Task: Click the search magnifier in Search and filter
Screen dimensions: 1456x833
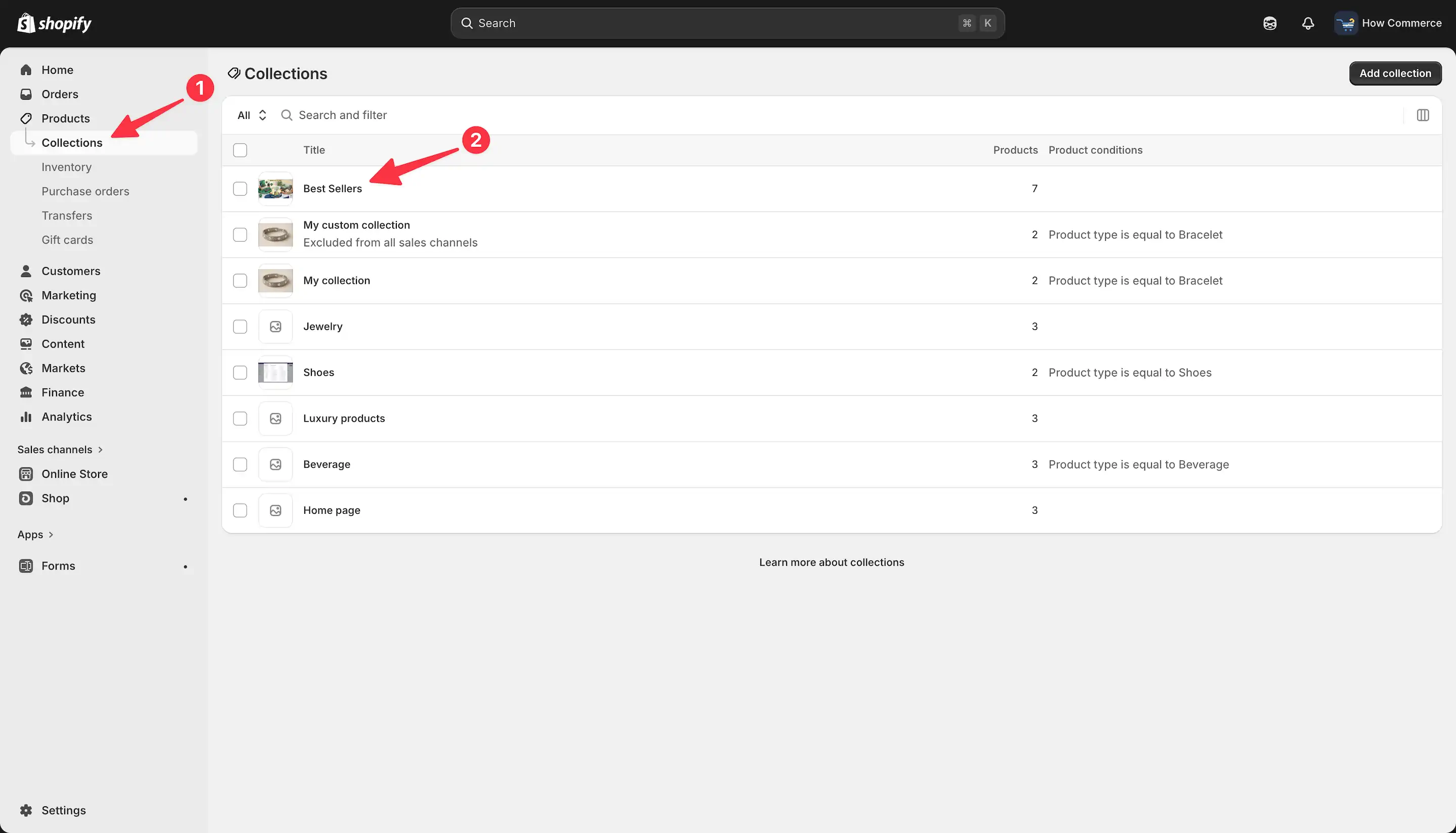Action: tap(287, 115)
